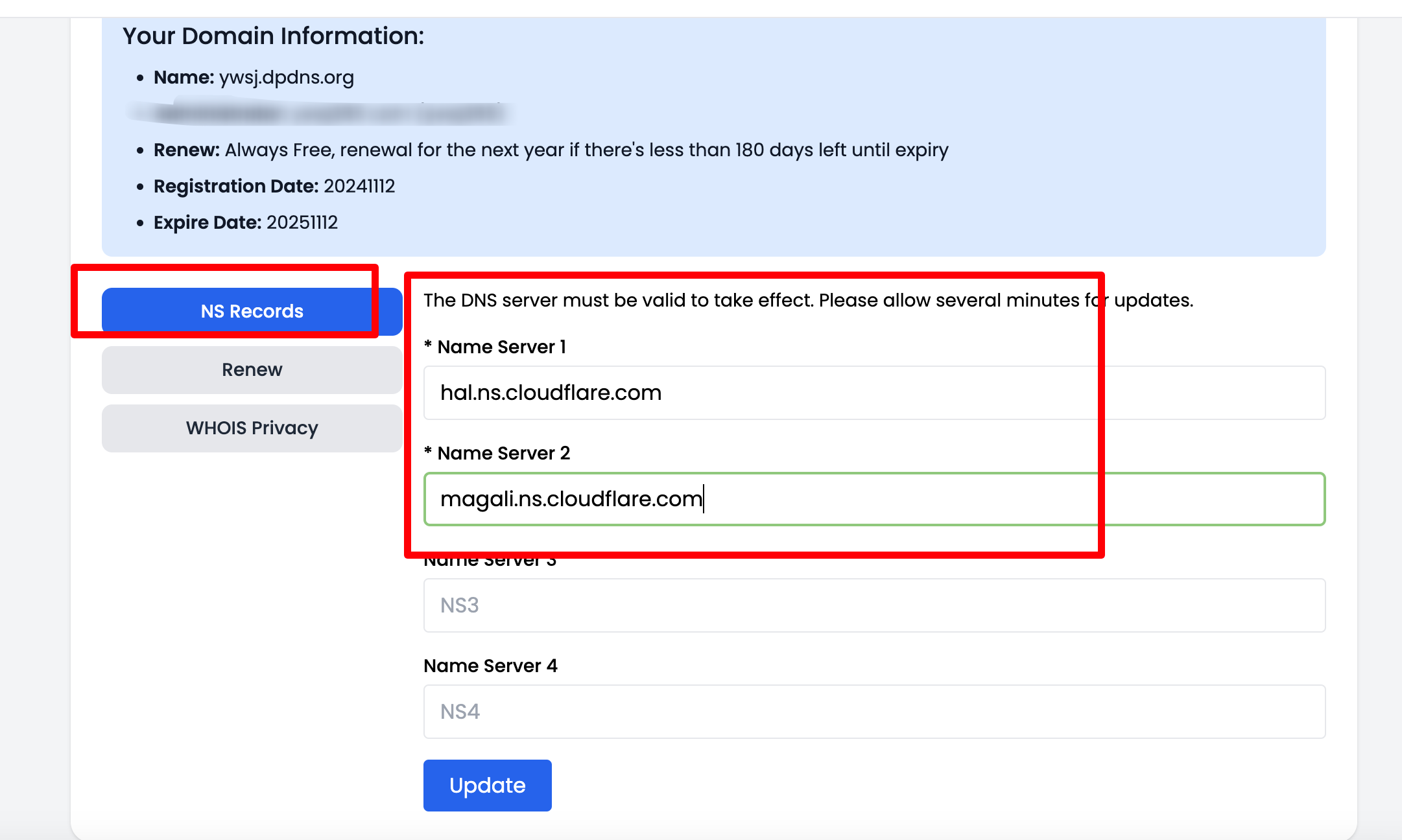Click the Name Server 2 label
The width and height of the screenshot is (1402, 840).
click(x=503, y=453)
